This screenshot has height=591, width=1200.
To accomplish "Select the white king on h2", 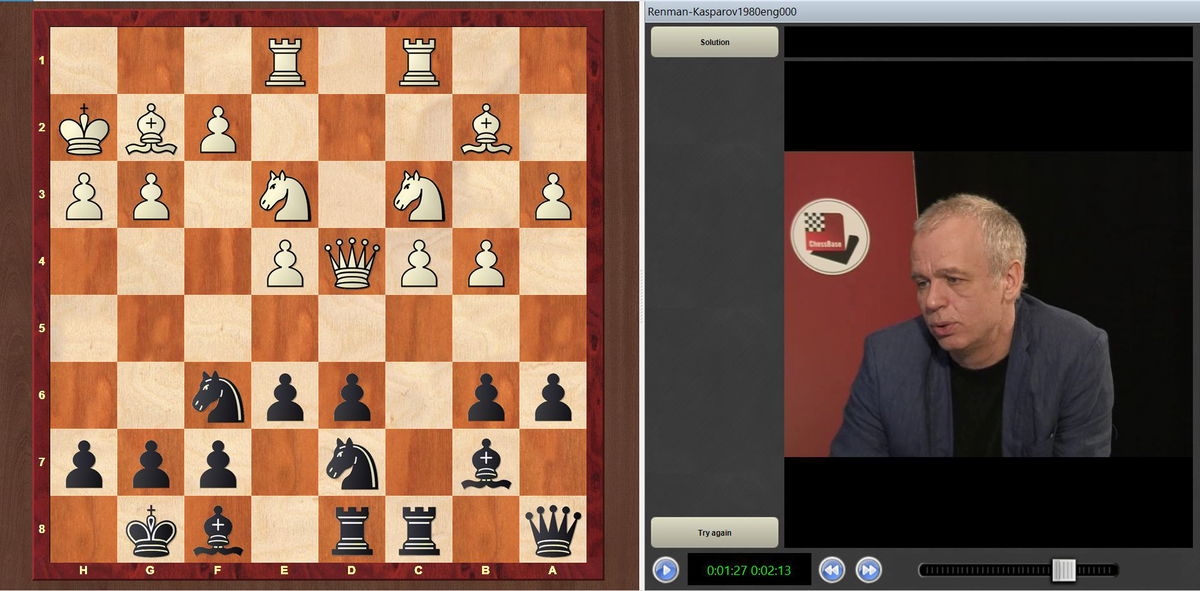I will pyautogui.click(x=84, y=128).
